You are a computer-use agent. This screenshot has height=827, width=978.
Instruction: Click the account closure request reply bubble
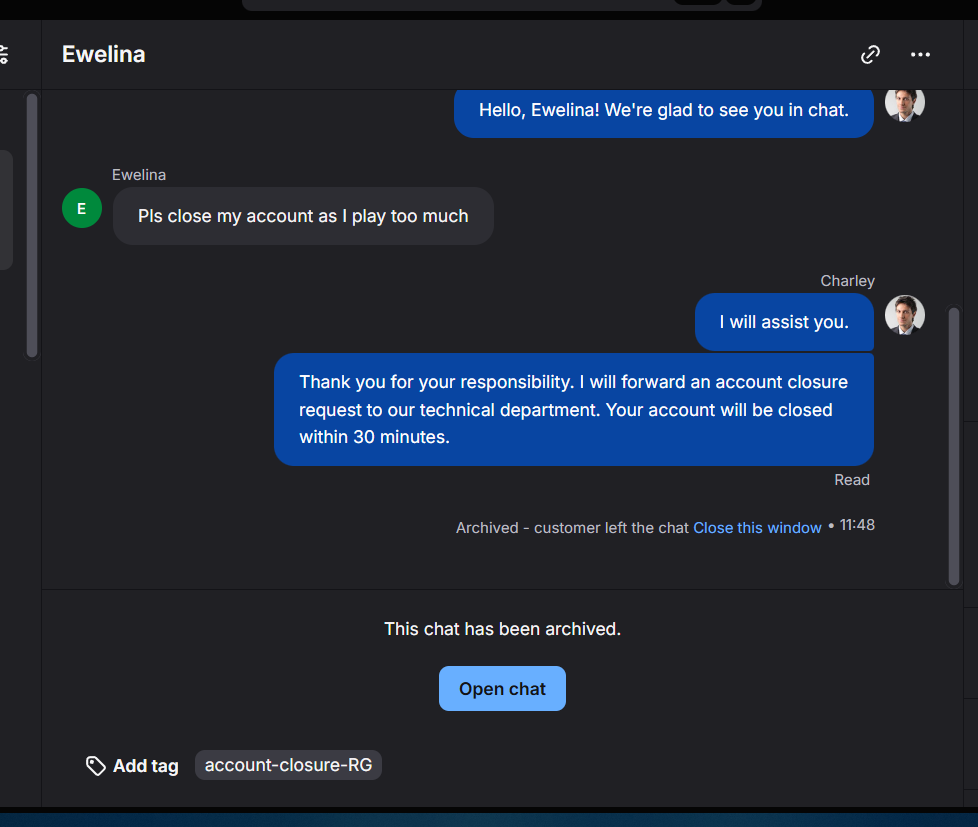tap(573, 409)
